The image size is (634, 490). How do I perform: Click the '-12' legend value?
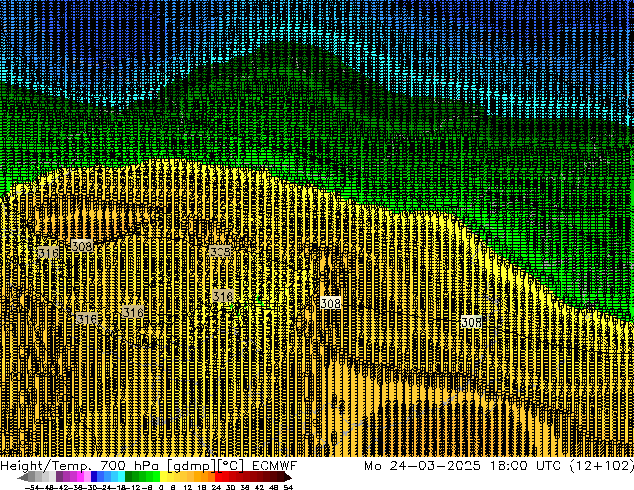[135, 487]
